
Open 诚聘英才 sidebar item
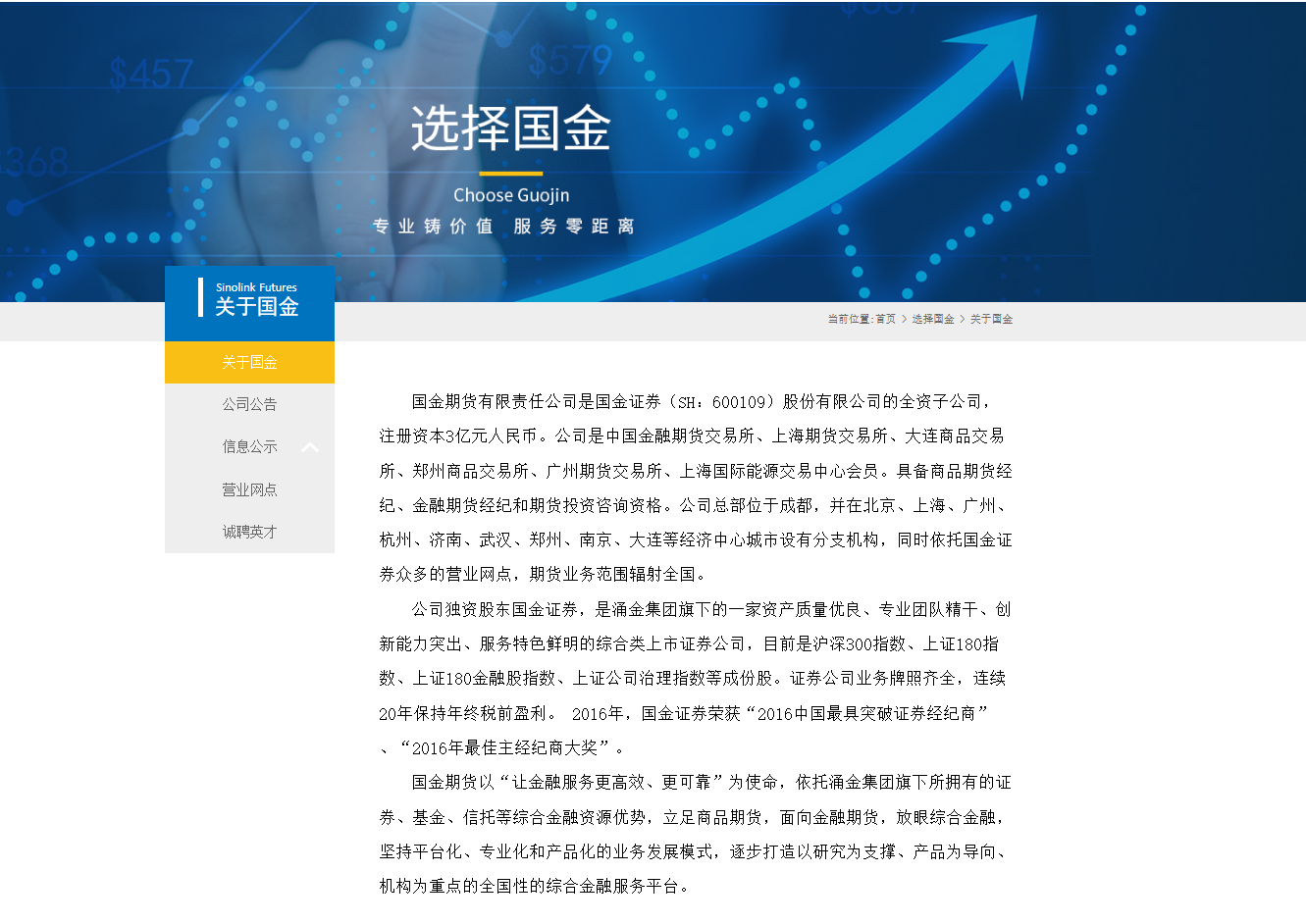coord(249,532)
